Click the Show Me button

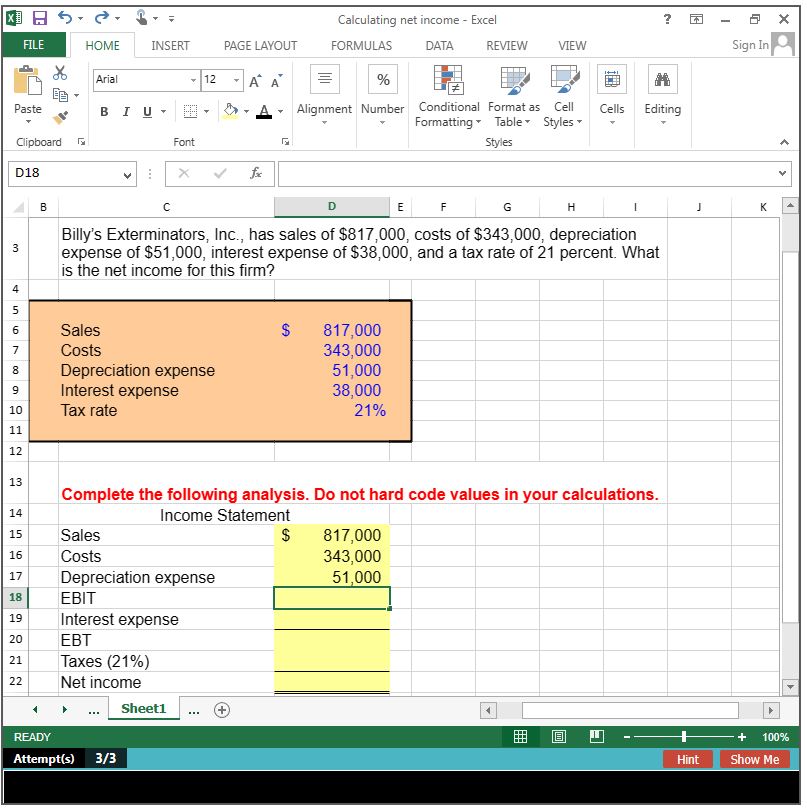(x=755, y=759)
